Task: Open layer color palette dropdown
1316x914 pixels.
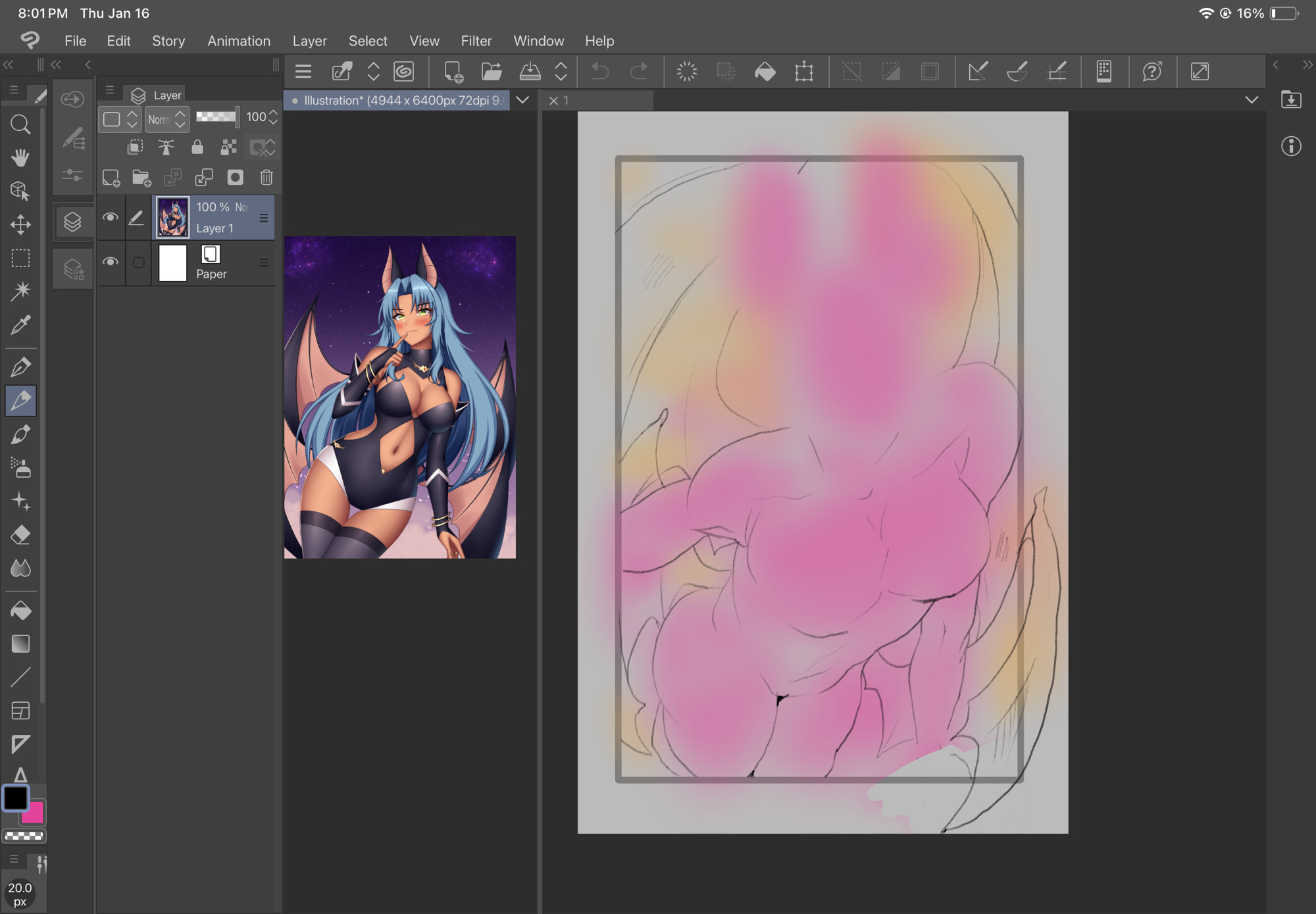Action: tap(119, 119)
